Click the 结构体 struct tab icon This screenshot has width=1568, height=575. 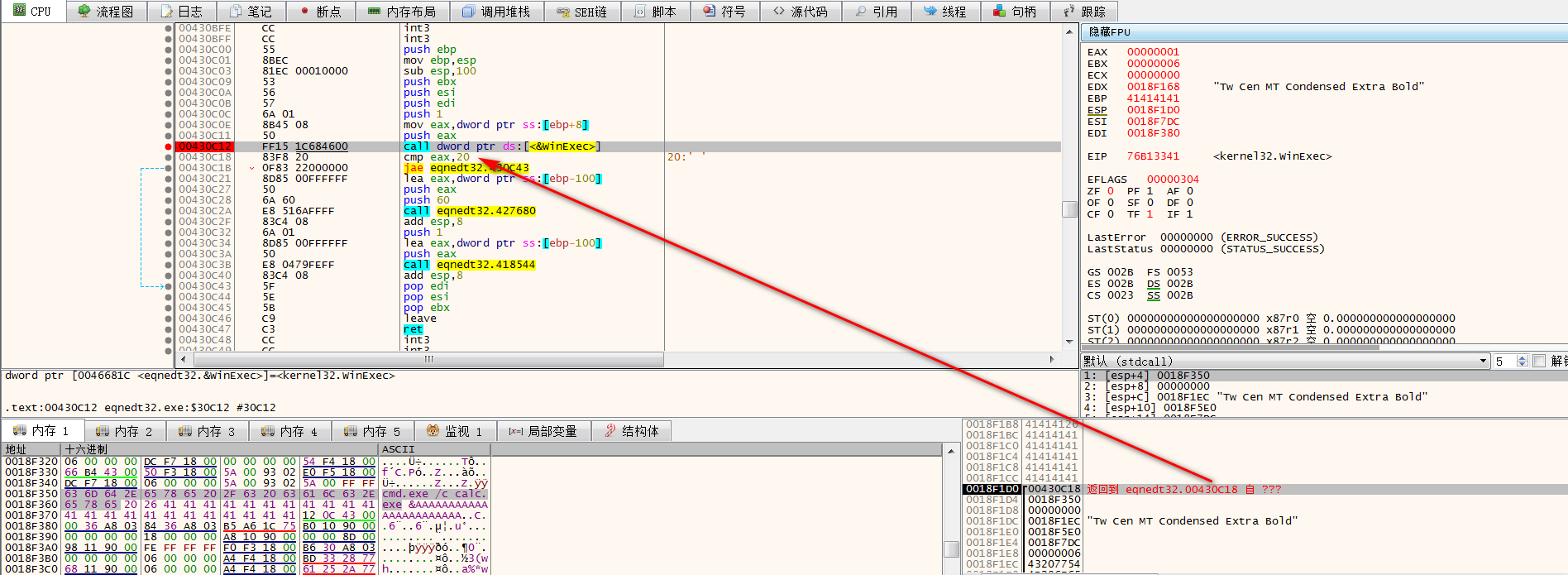pos(610,430)
